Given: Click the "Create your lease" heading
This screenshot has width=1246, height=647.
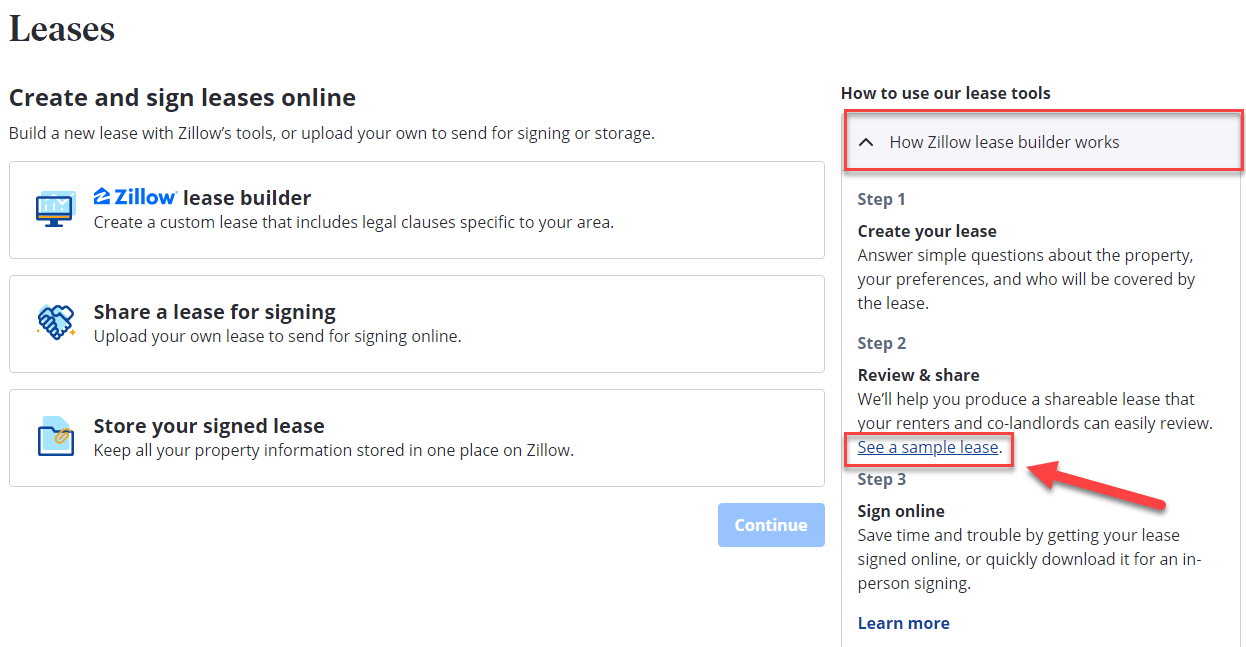Looking at the screenshot, I should [x=927, y=230].
